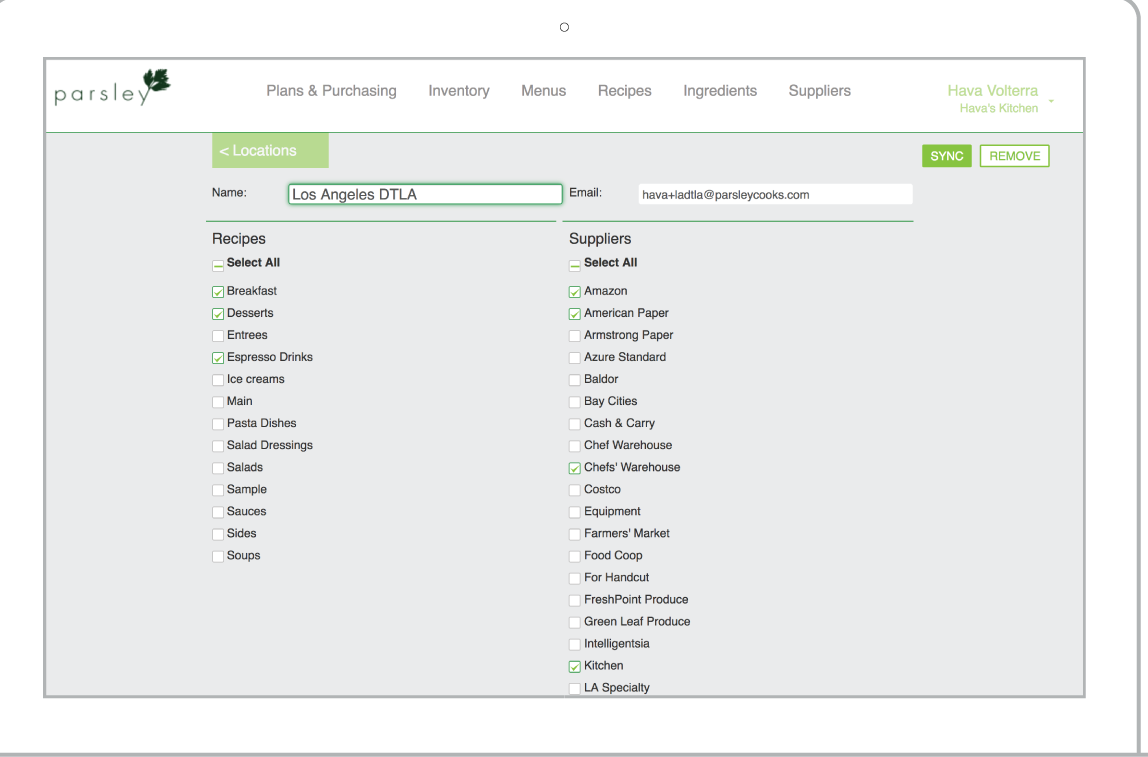This screenshot has width=1148, height=757.
Task: Open the Suppliers navigation item
Action: tap(819, 91)
